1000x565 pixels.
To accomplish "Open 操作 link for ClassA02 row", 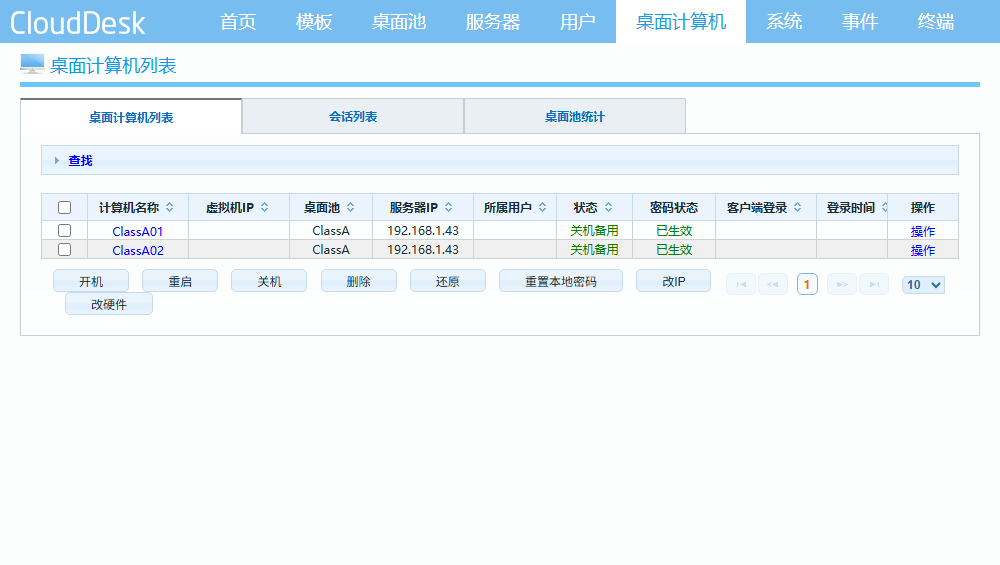I will (923, 250).
